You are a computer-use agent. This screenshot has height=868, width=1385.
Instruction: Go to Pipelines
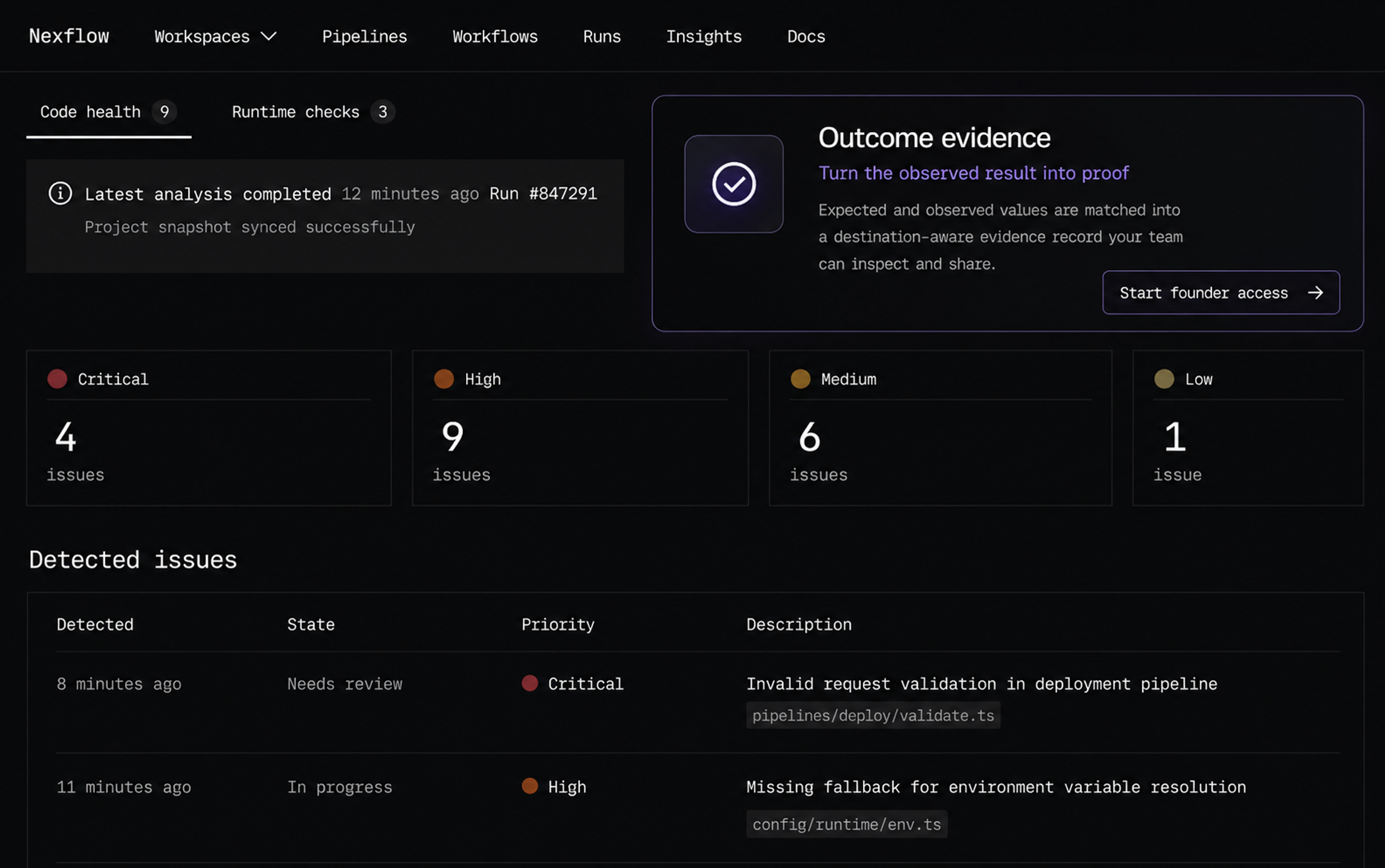pyautogui.click(x=364, y=37)
